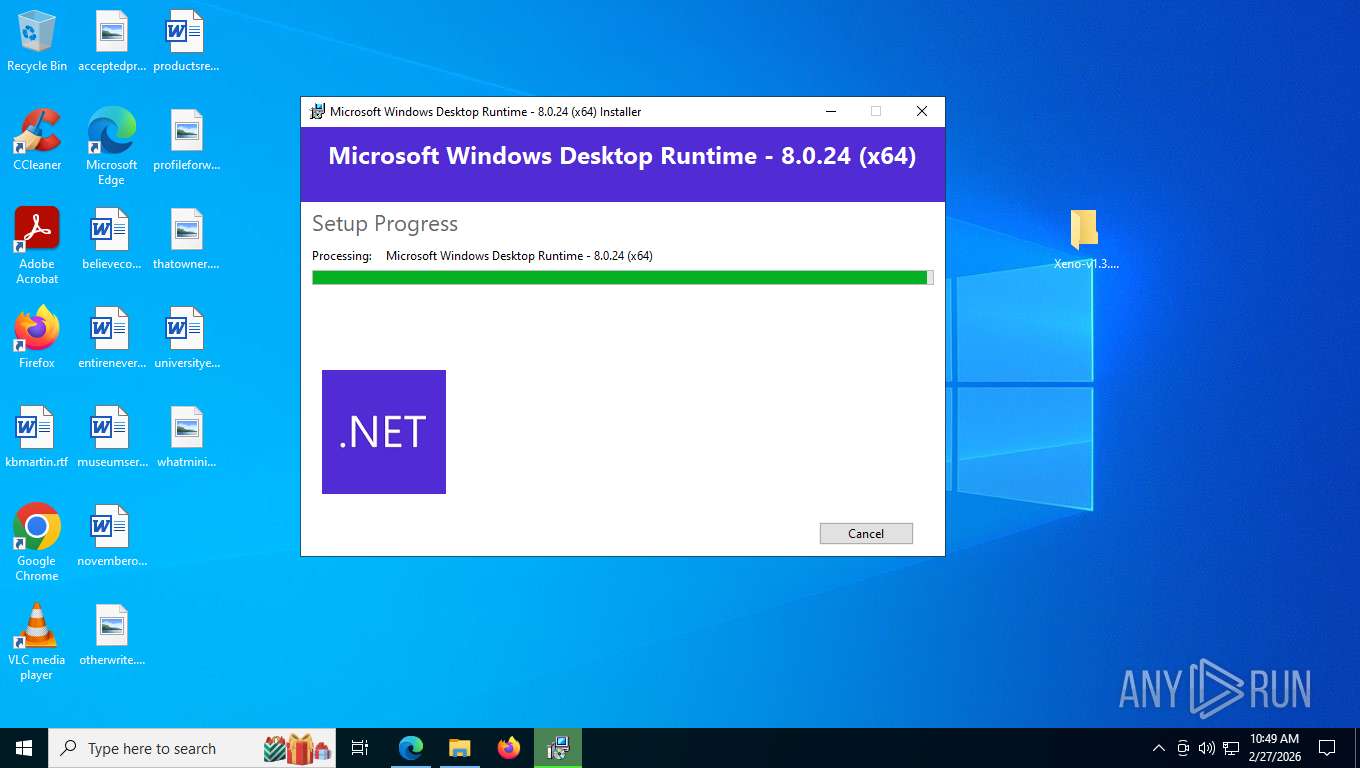The image size is (1360, 768).
Task: Select the acceptedpr... image file icon
Action: 111,42
